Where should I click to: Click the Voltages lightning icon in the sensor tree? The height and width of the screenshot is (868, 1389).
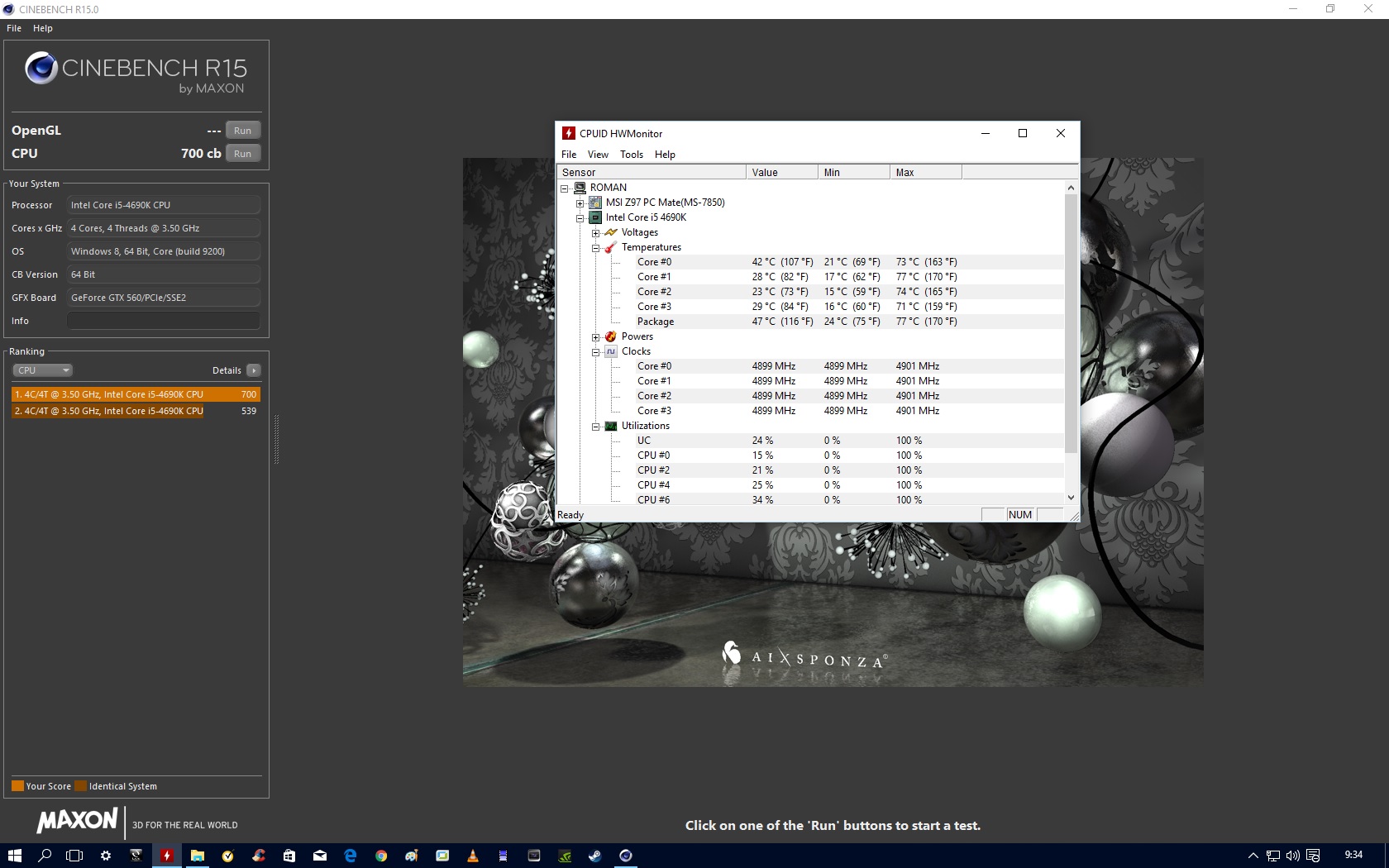coord(611,232)
